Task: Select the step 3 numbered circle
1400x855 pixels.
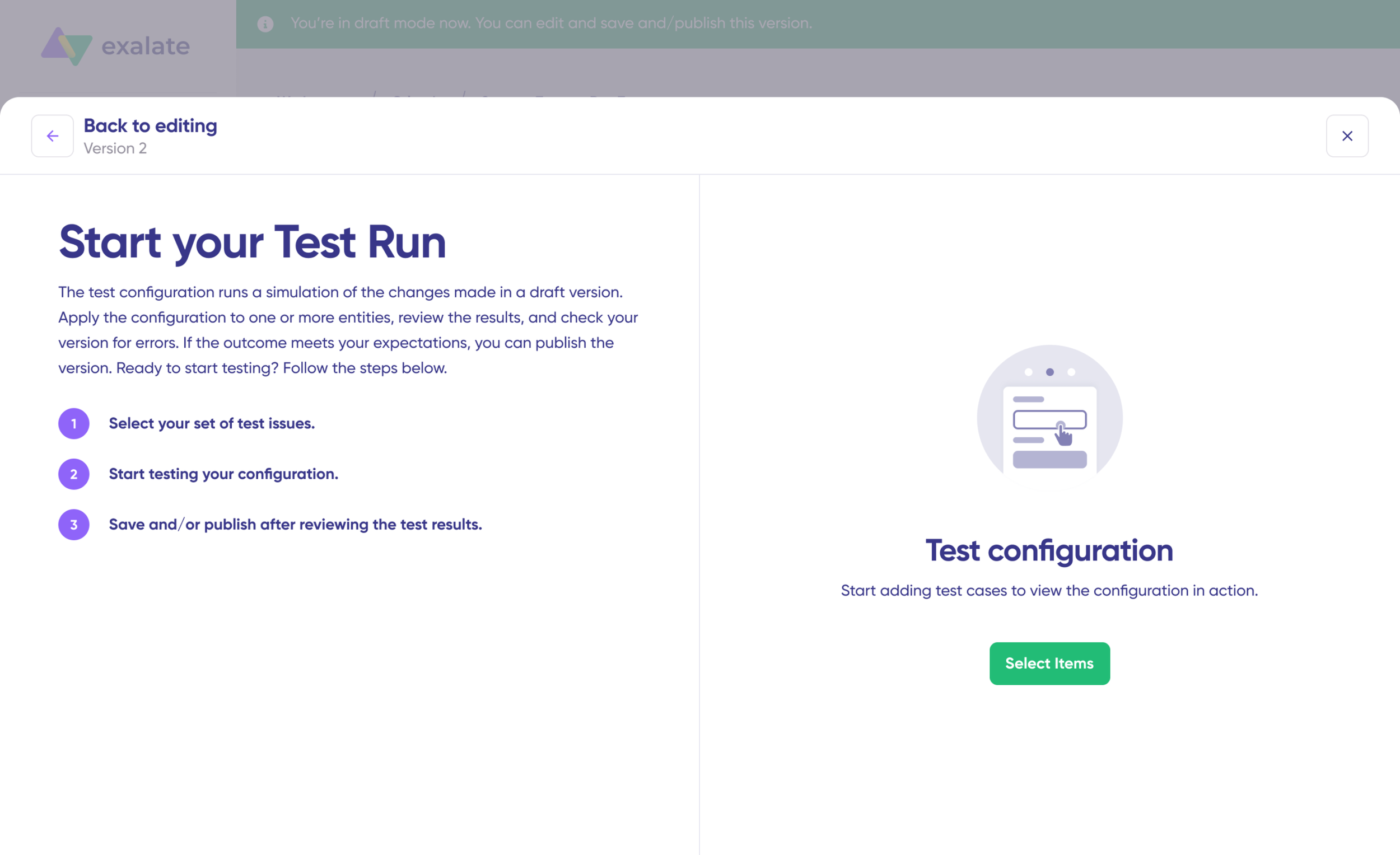Action: pyautogui.click(x=73, y=524)
